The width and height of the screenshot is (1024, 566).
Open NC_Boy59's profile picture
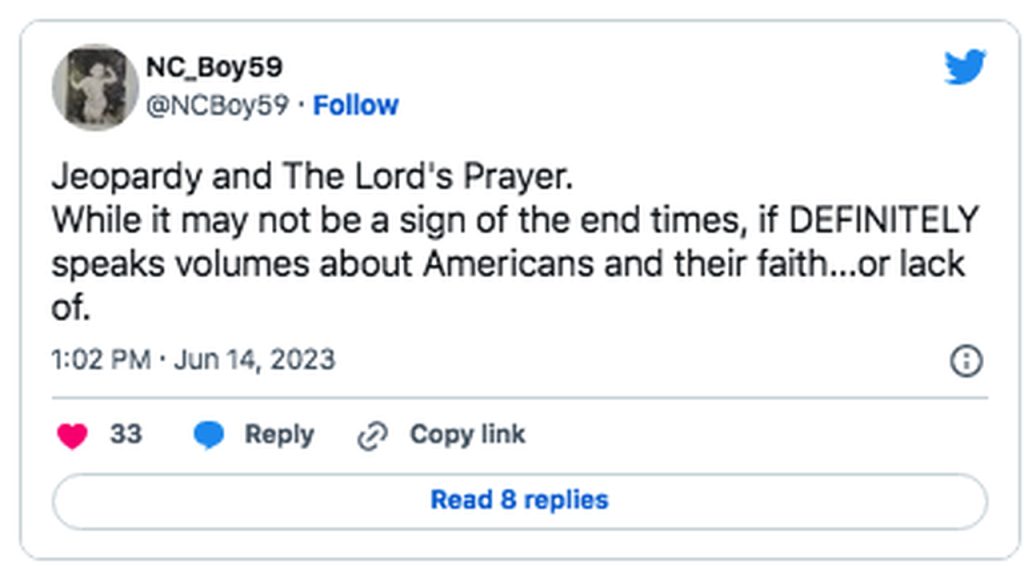[x=95, y=87]
